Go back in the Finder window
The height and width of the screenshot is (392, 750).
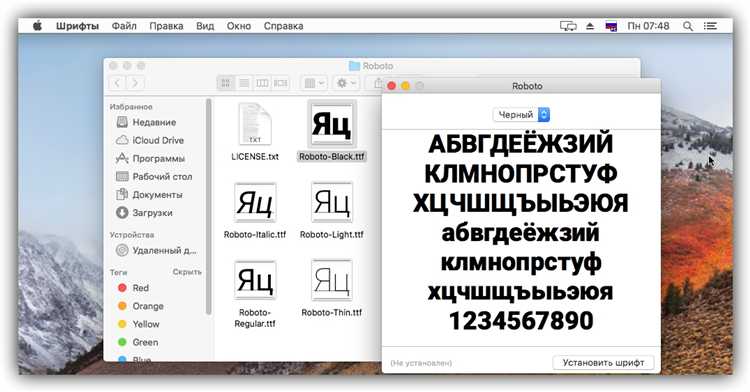tap(118, 83)
